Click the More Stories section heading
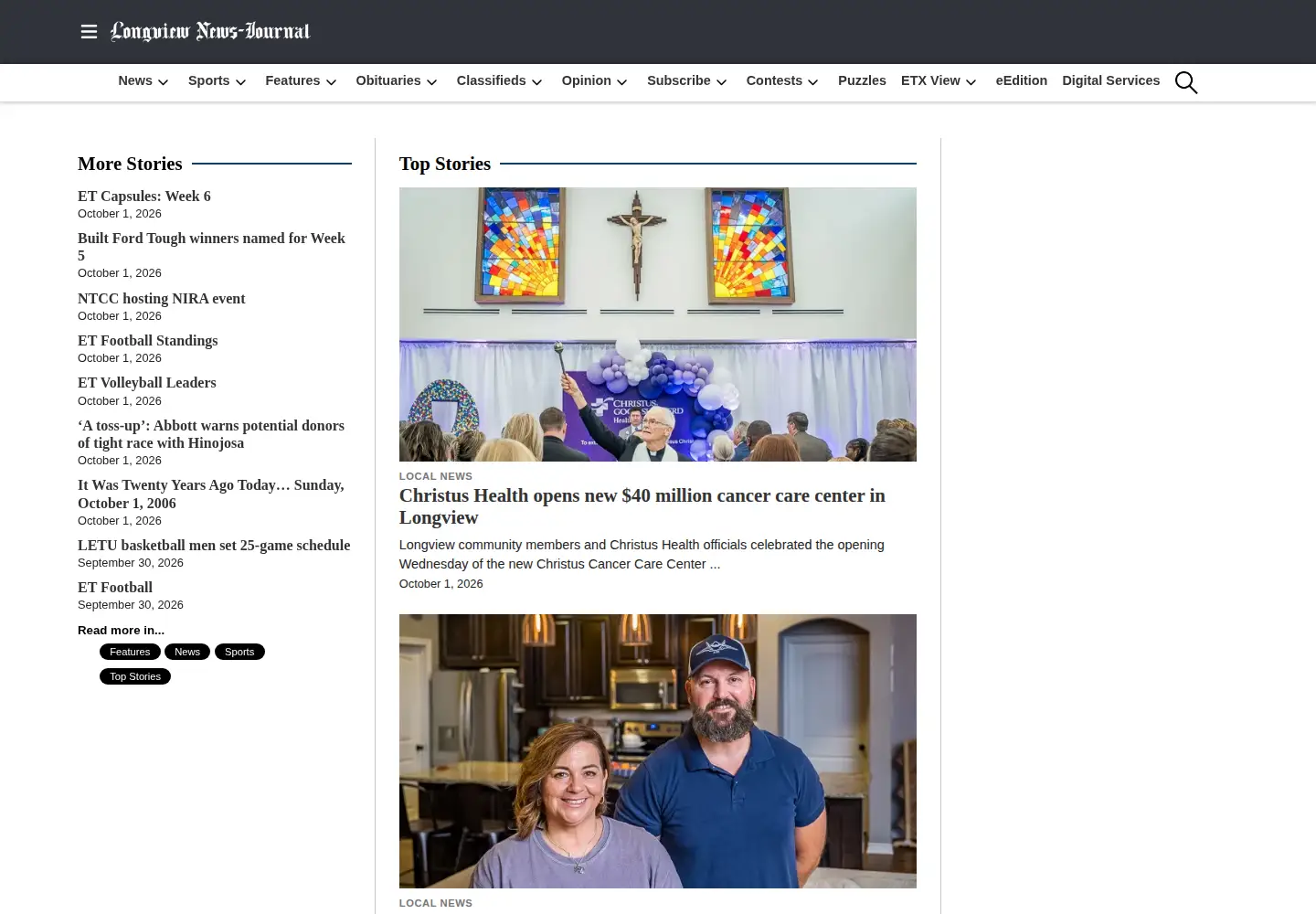Viewport: 1316px width, 914px height. point(130,164)
